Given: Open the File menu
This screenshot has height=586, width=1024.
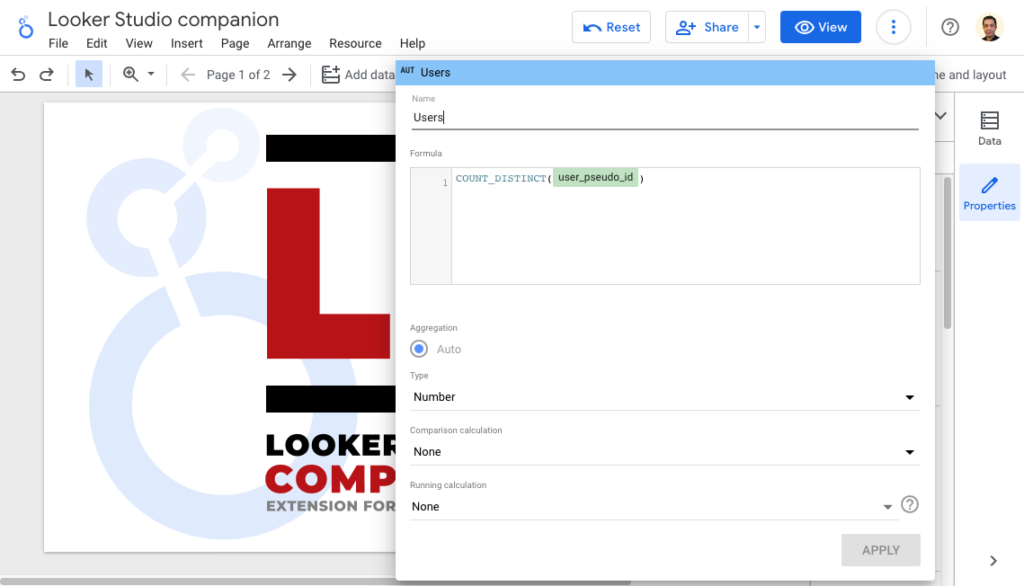Looking at the screenshot, I should point(58,43).
